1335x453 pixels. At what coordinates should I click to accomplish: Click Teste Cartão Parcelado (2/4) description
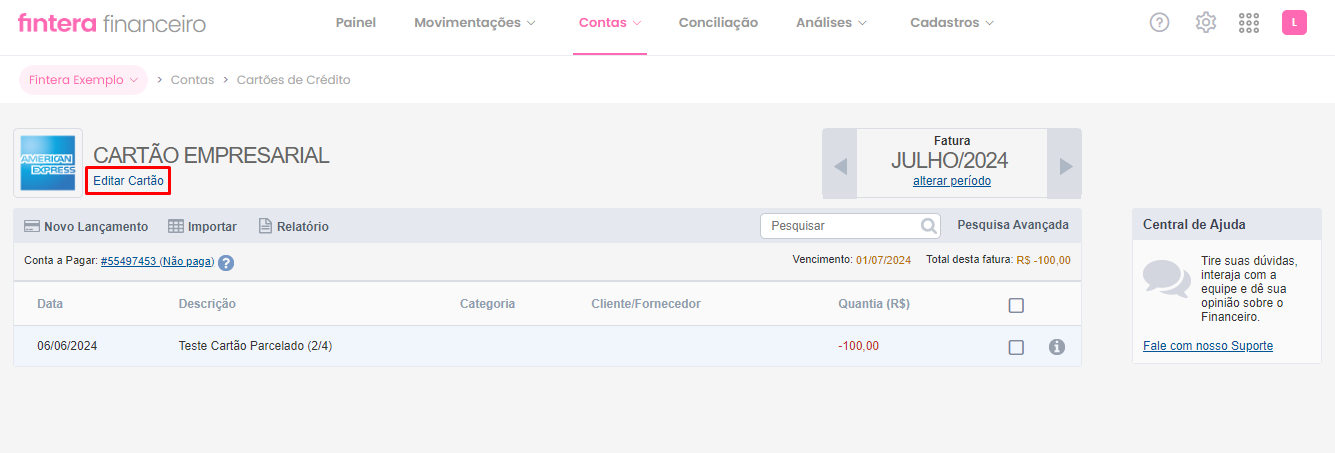[255, 346]
